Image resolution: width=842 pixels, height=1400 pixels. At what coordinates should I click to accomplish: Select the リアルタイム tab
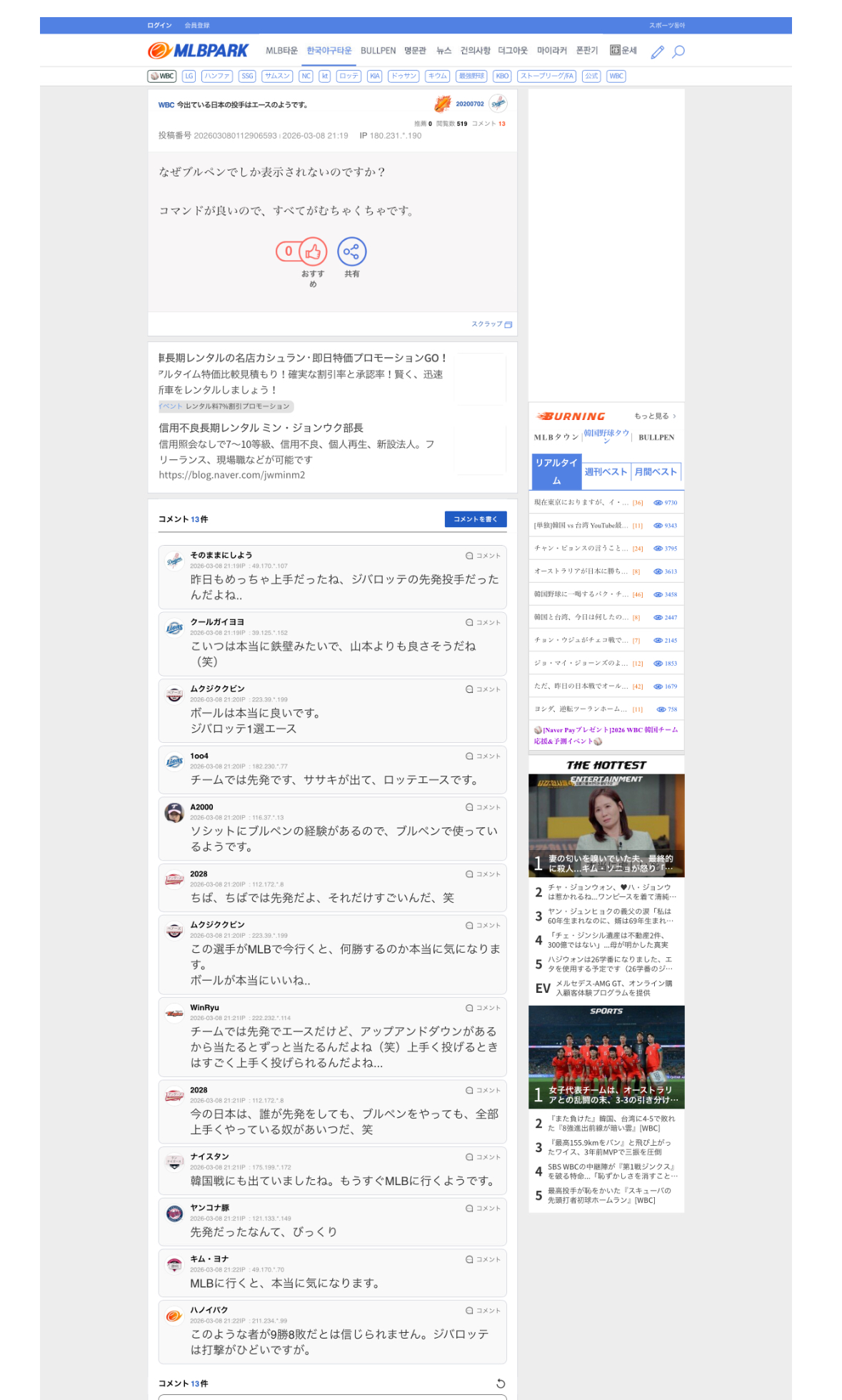tap(556, 471)
